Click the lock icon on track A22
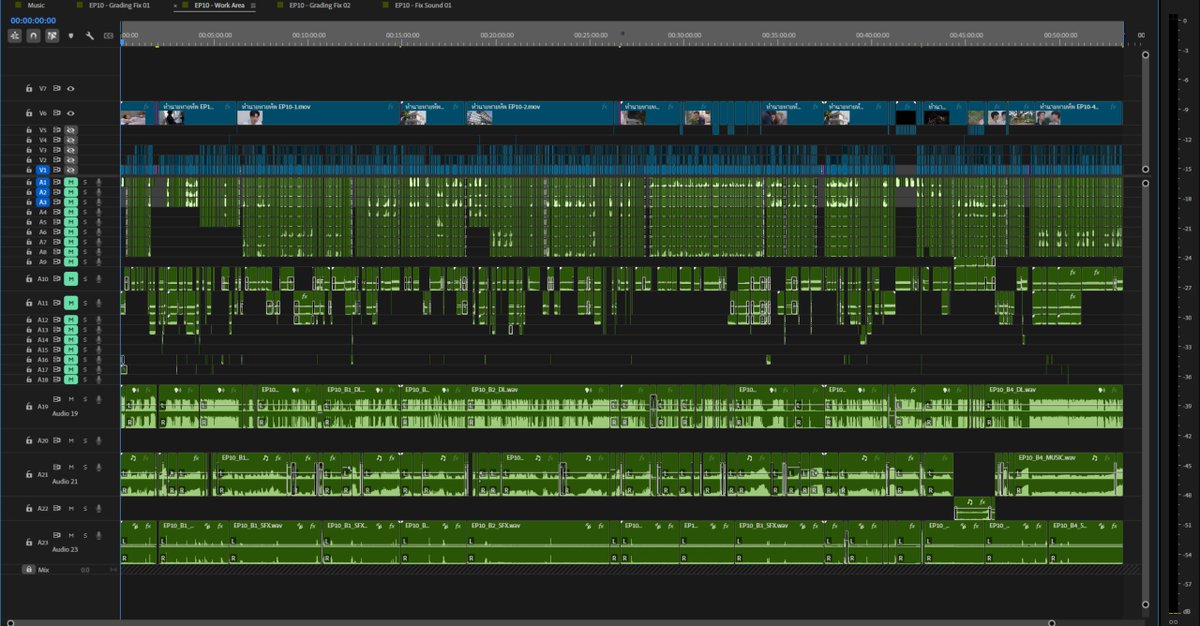 click(x=29, y=508)
